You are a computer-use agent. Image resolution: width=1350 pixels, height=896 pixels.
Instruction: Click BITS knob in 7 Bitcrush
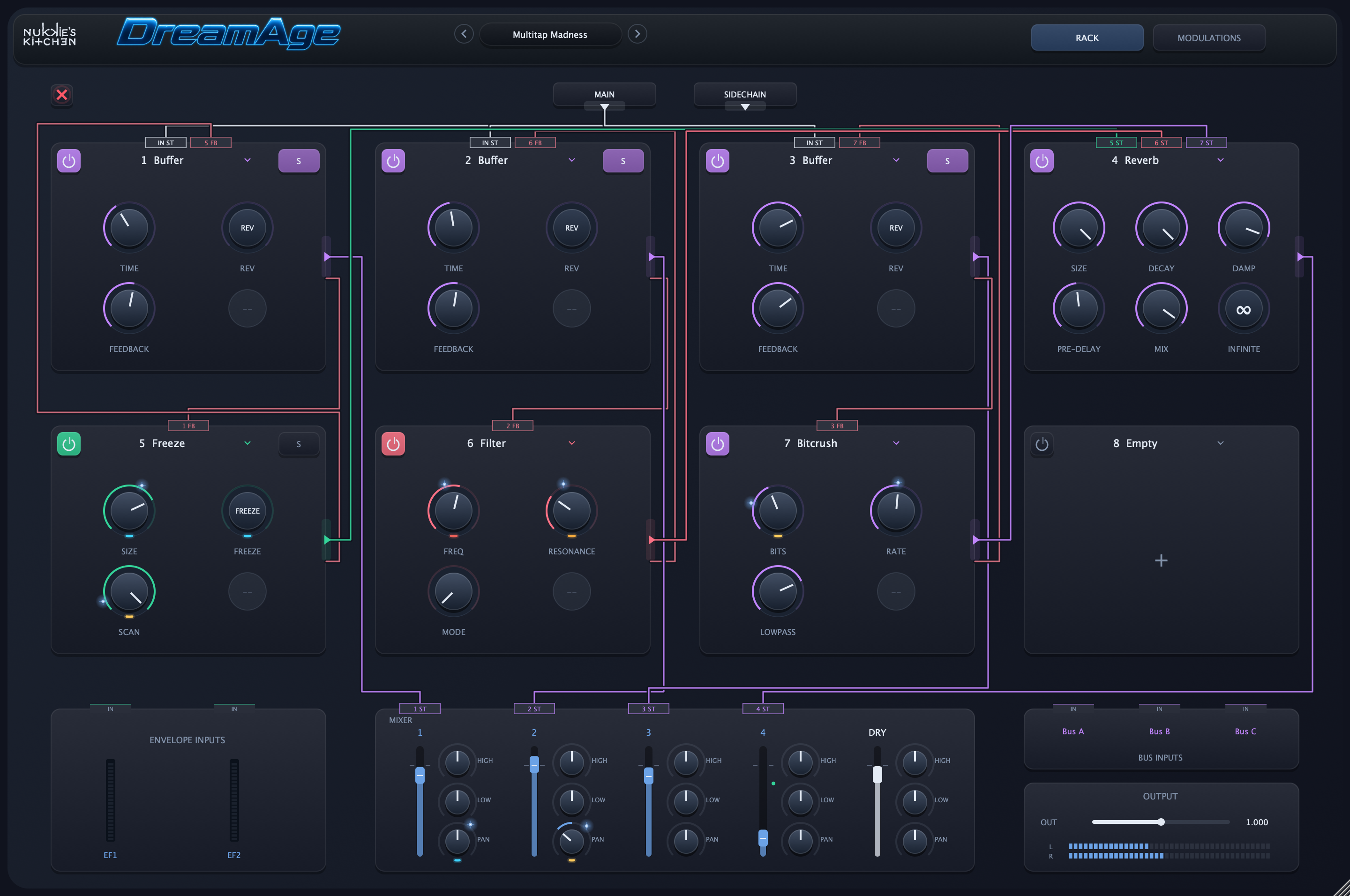(777, 511)
